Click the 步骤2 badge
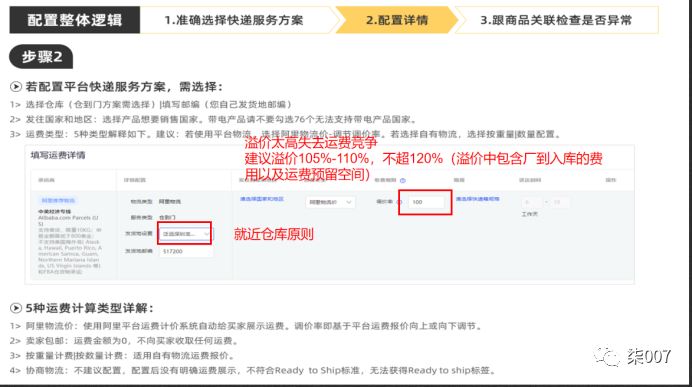Viewport: 693px width, 387px height. [x=42, y=57]
